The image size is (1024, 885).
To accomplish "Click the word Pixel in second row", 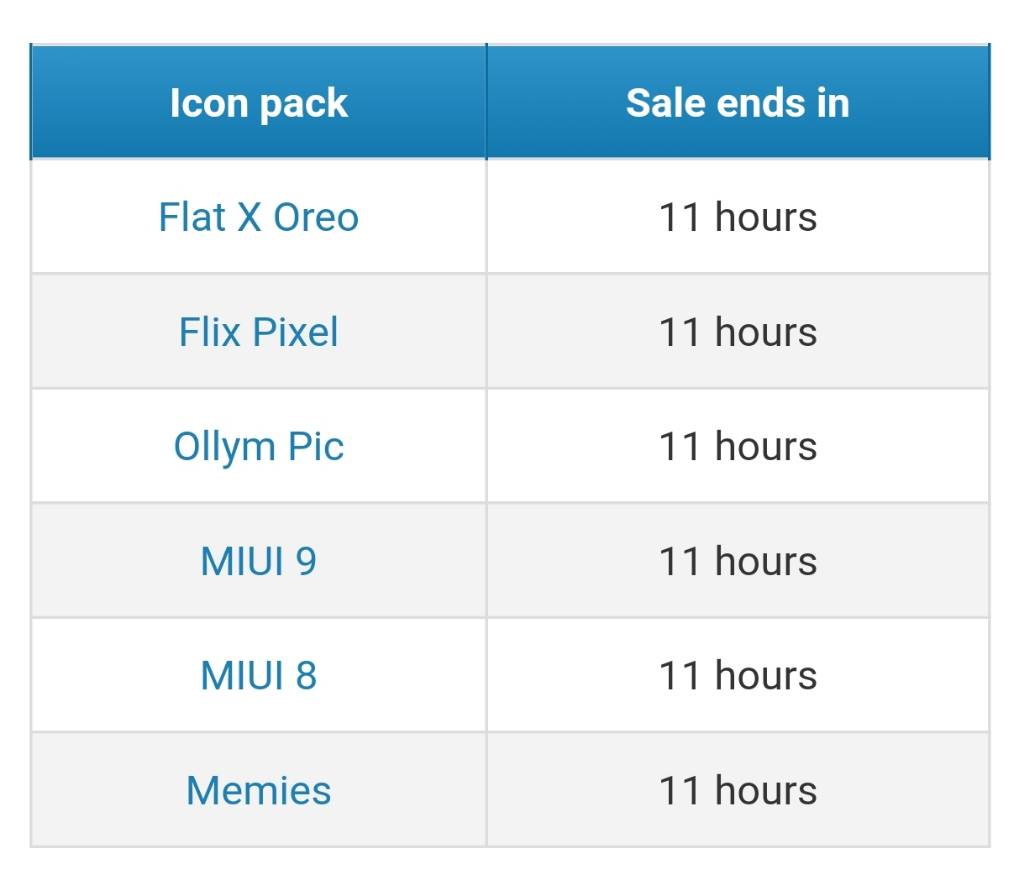I will (x=295, y=332).
